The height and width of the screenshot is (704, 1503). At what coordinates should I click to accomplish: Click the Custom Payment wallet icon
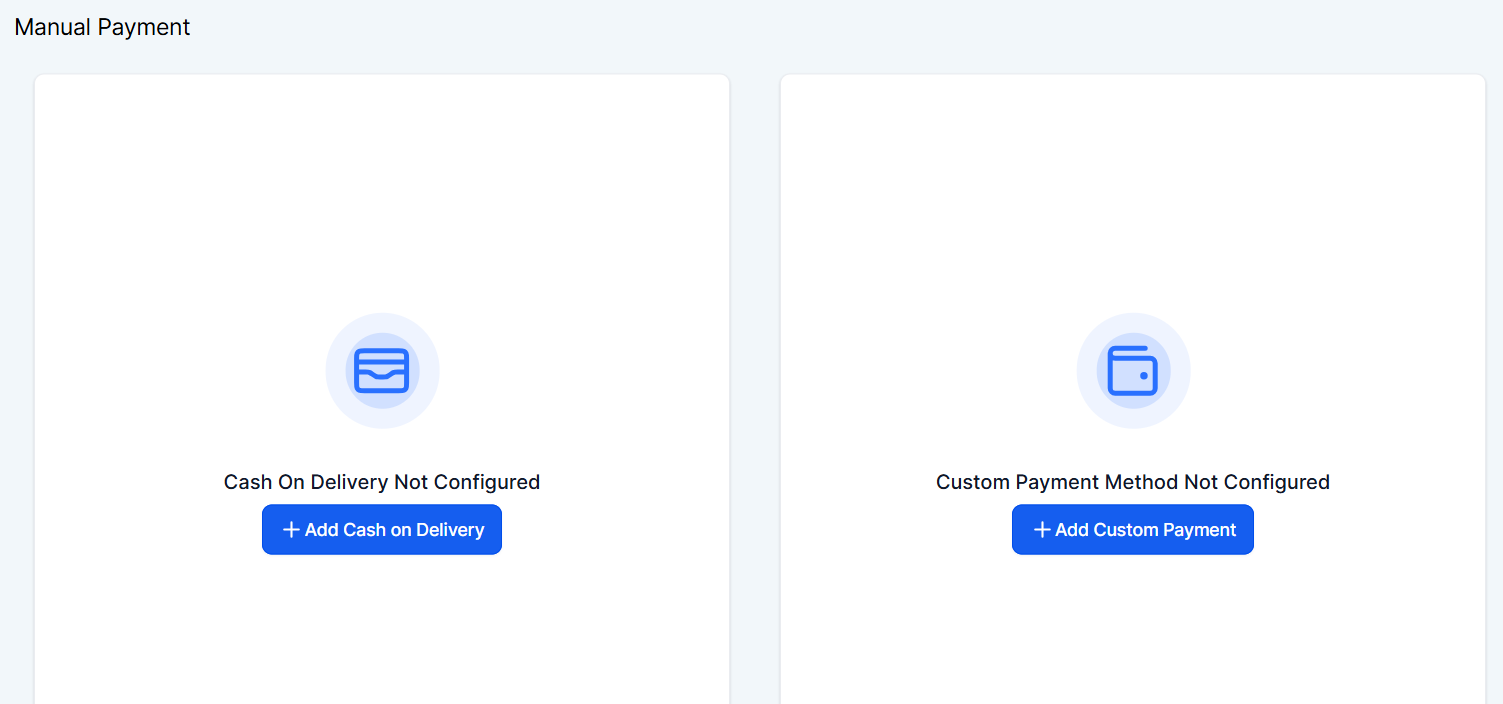tap(1133, 371)
